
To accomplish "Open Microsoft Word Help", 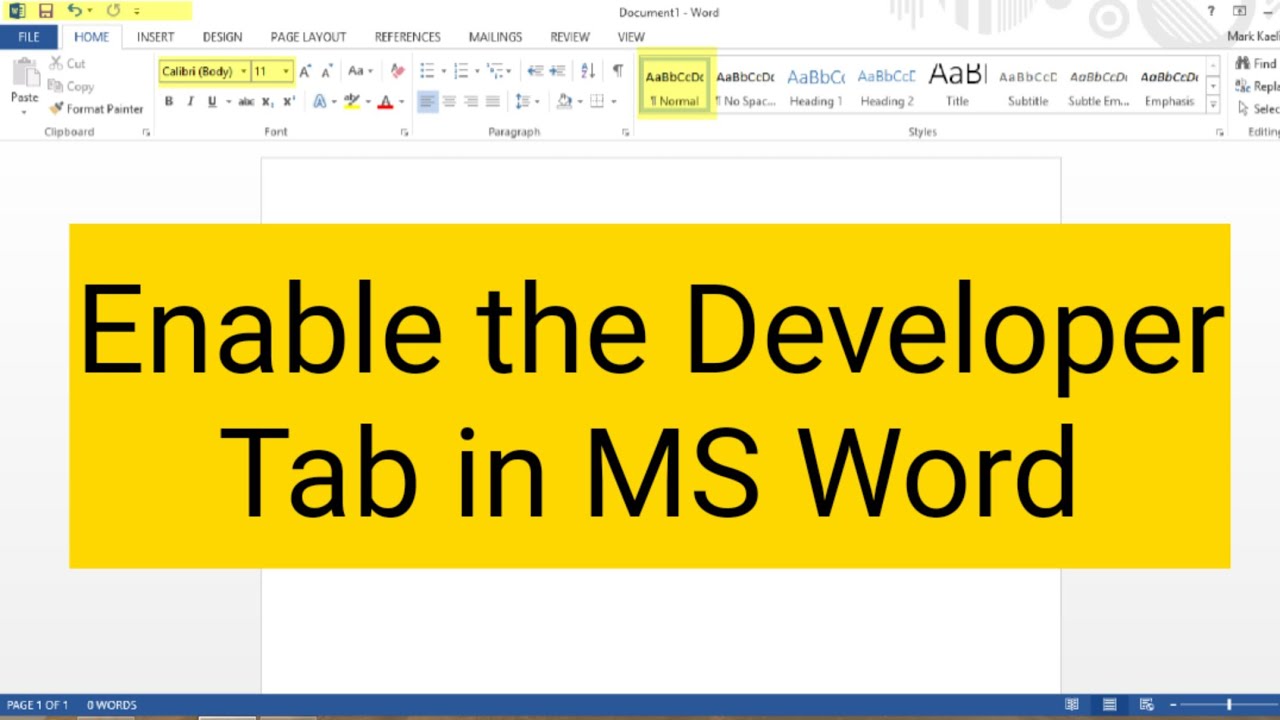I will click(1211, 11).
